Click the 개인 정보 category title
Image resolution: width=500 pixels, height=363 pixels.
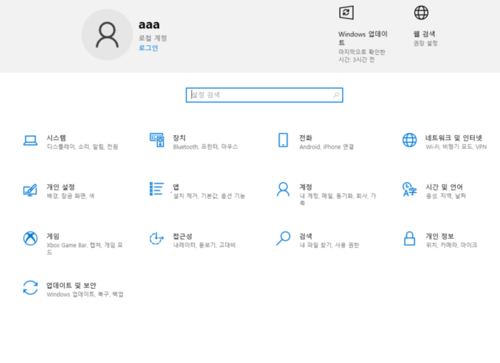[440, 236]
